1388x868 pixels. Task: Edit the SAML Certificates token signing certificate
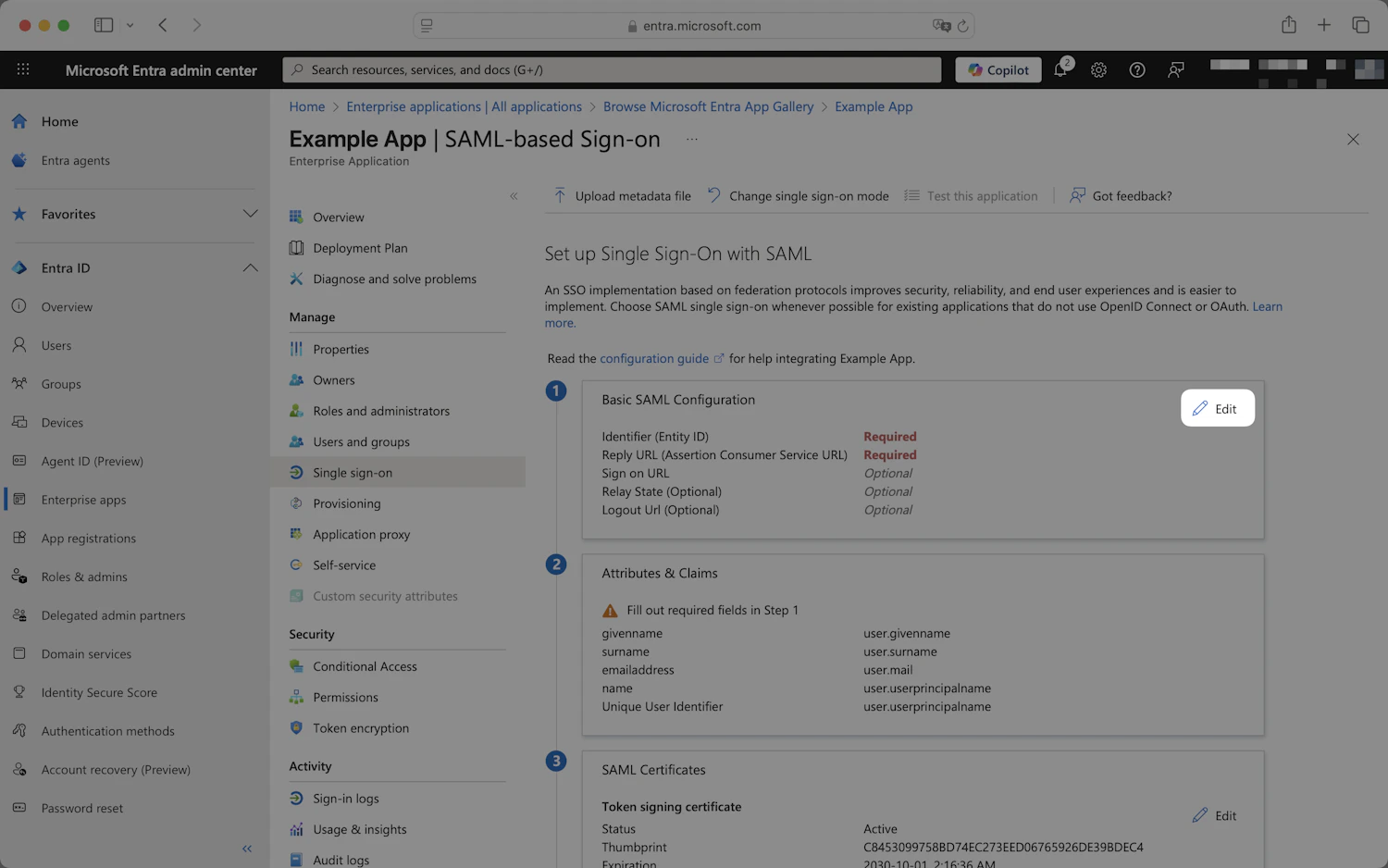coord(1214,815)
